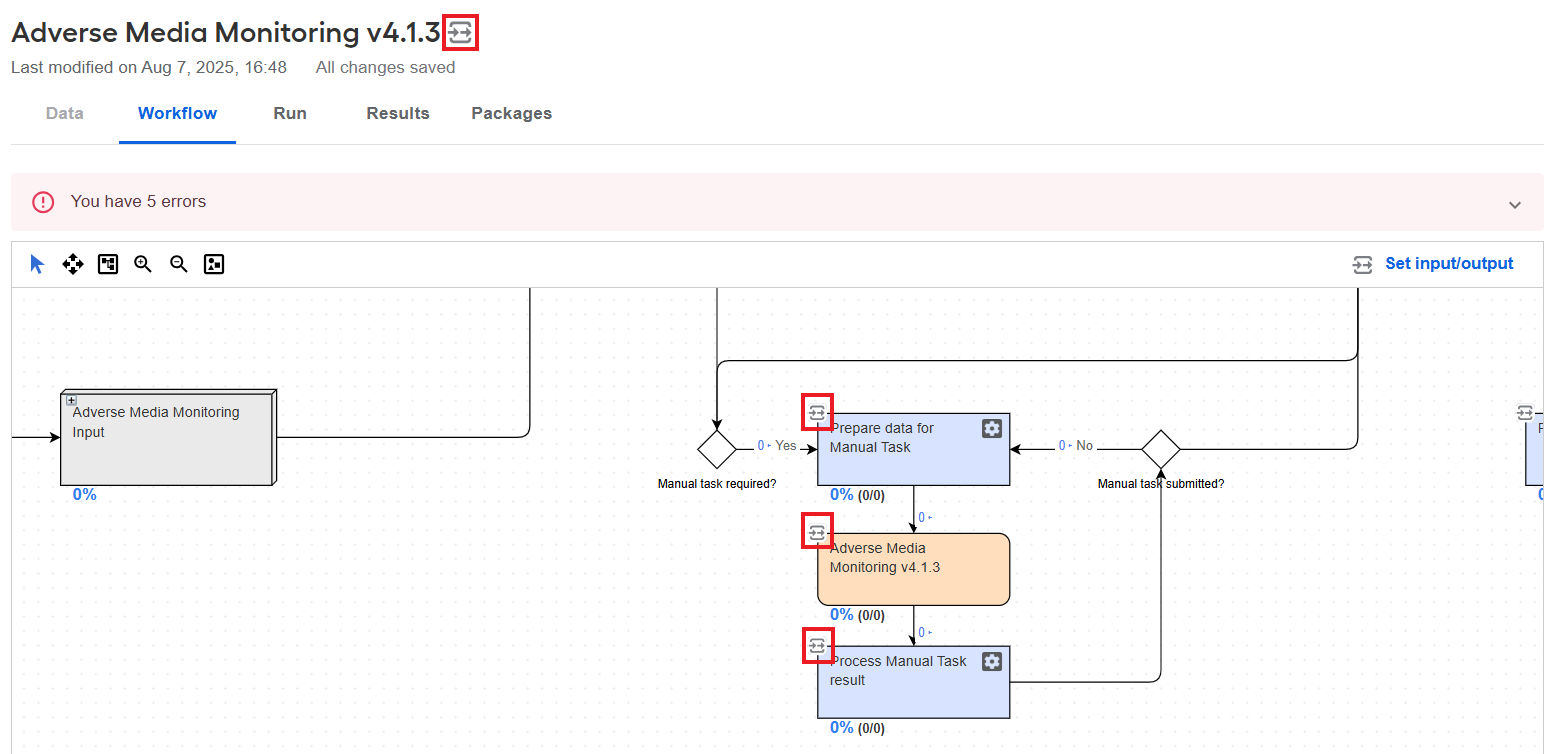Open the shapes palette toolbar icon
Image resolution: width=1558 pixels, height=754 pixels.
(x=214, y=264)
